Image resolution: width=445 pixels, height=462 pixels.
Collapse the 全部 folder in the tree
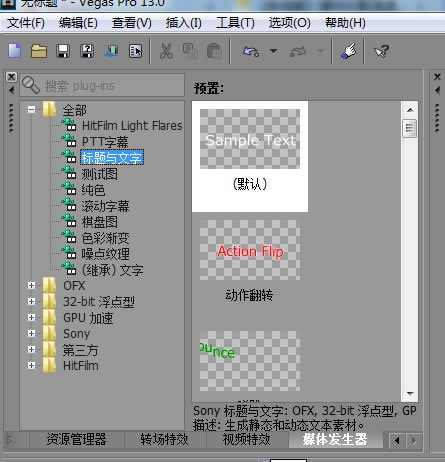31,109
